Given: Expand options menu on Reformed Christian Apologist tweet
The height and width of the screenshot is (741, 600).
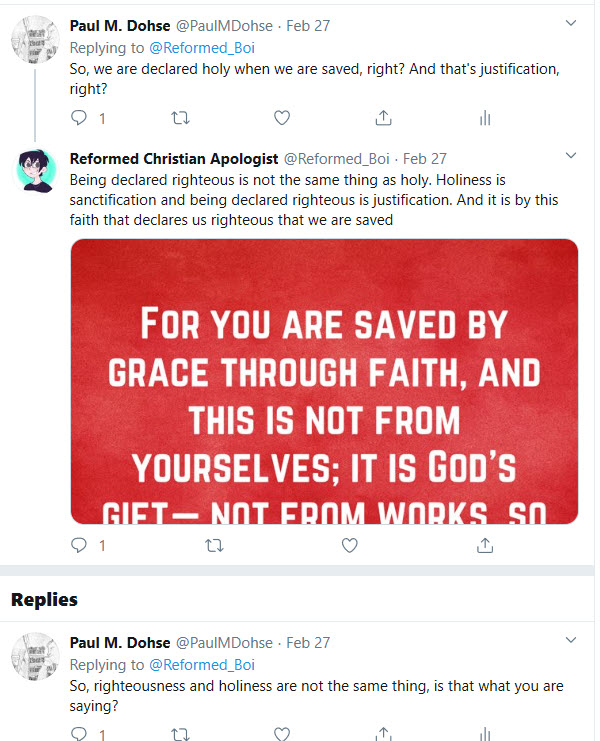Looking at the screenshot, I should tap(571, 156).
